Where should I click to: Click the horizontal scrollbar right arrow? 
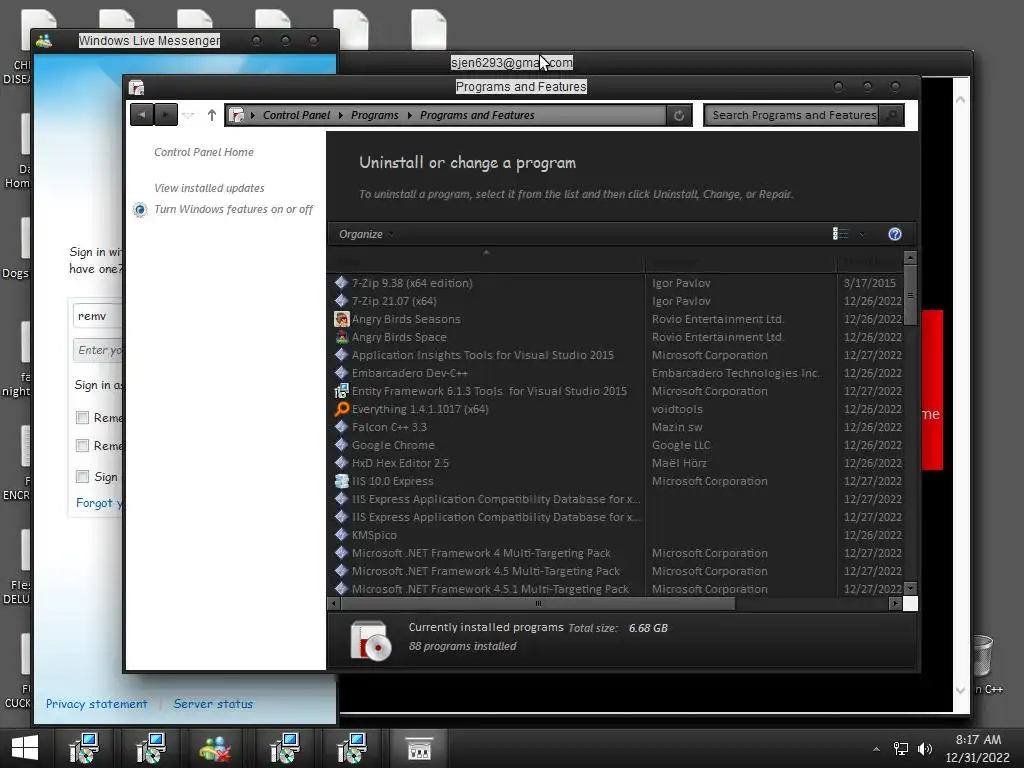tap(895, 603)
